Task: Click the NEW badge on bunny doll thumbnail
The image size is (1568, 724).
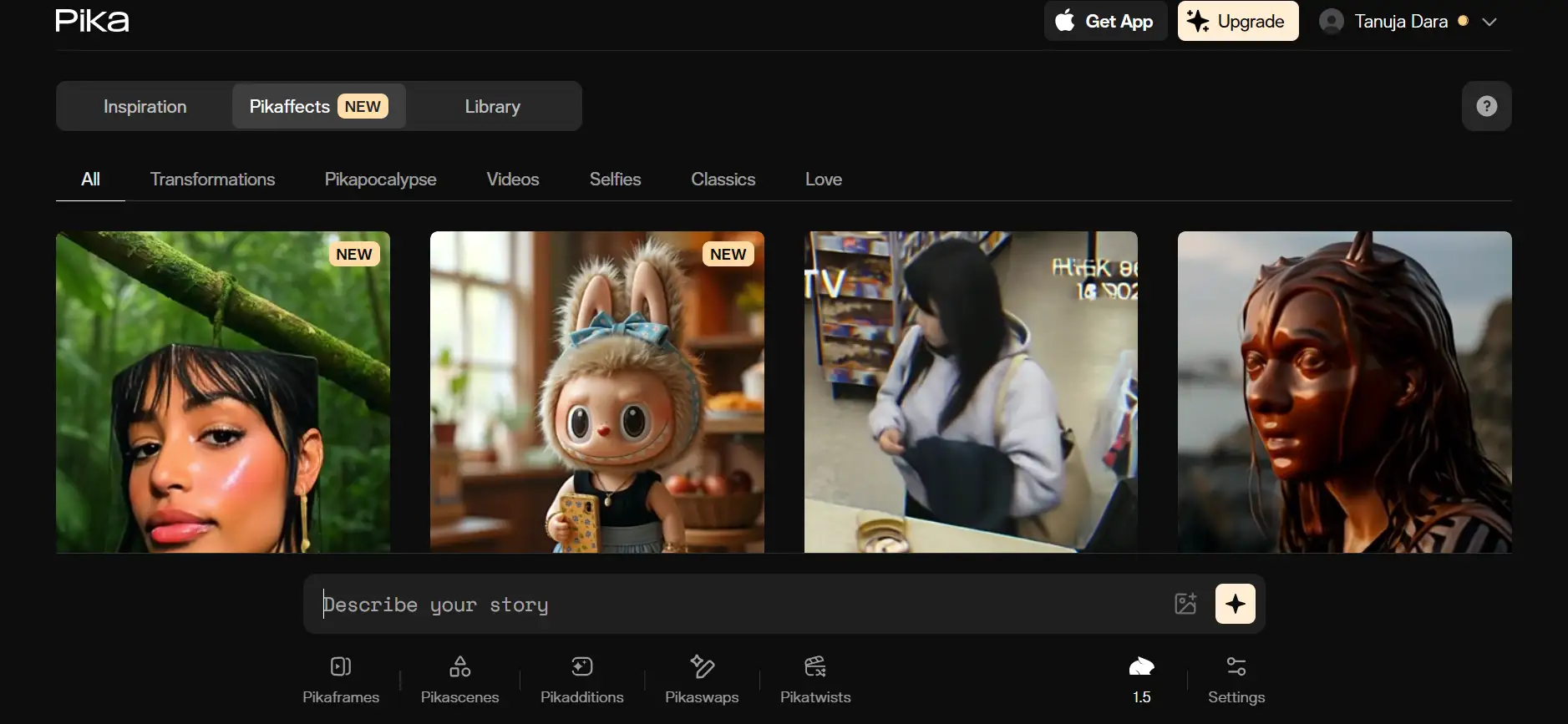Action: click(x=728, y=255)
